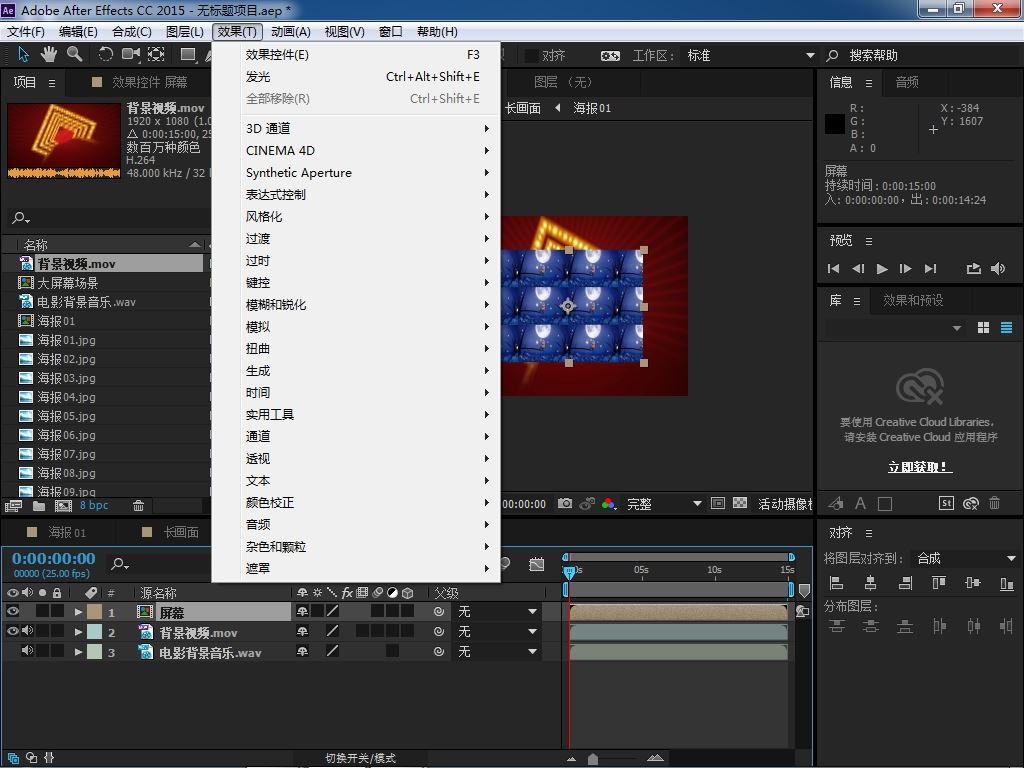
Task: Click the 切换开关/模式 button
Action: (360, 758)
